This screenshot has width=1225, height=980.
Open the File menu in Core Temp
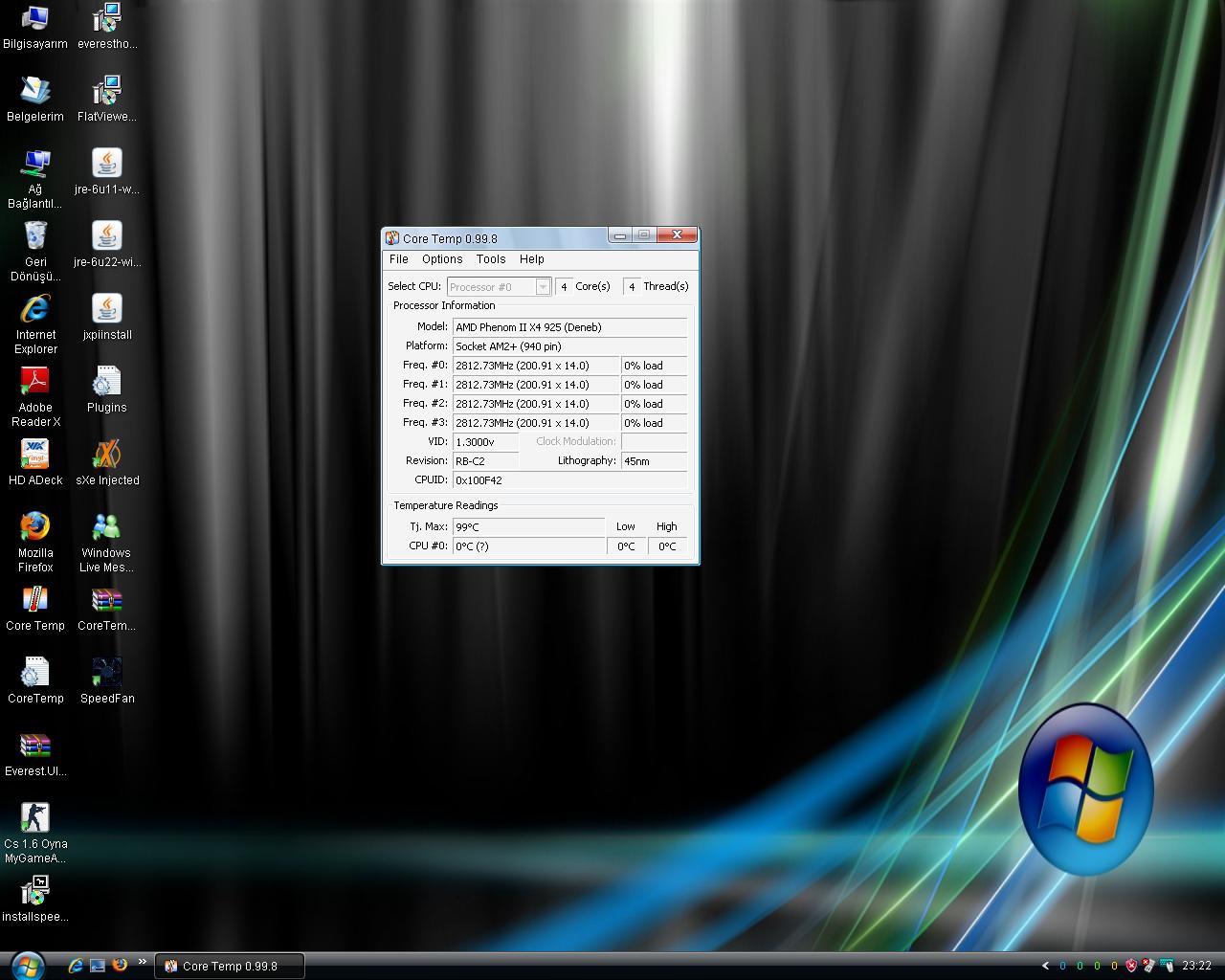pos(399,259)
